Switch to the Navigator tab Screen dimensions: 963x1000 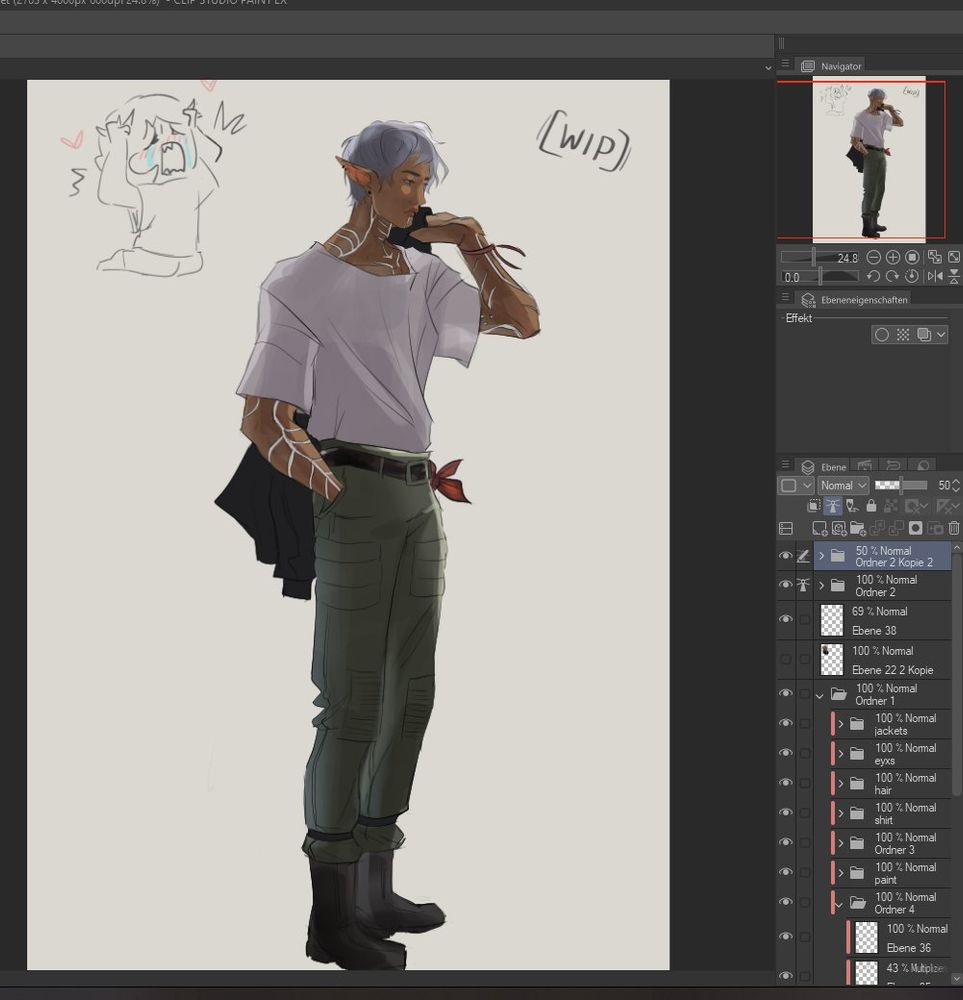pyautogui.click(x=831, y=66)
